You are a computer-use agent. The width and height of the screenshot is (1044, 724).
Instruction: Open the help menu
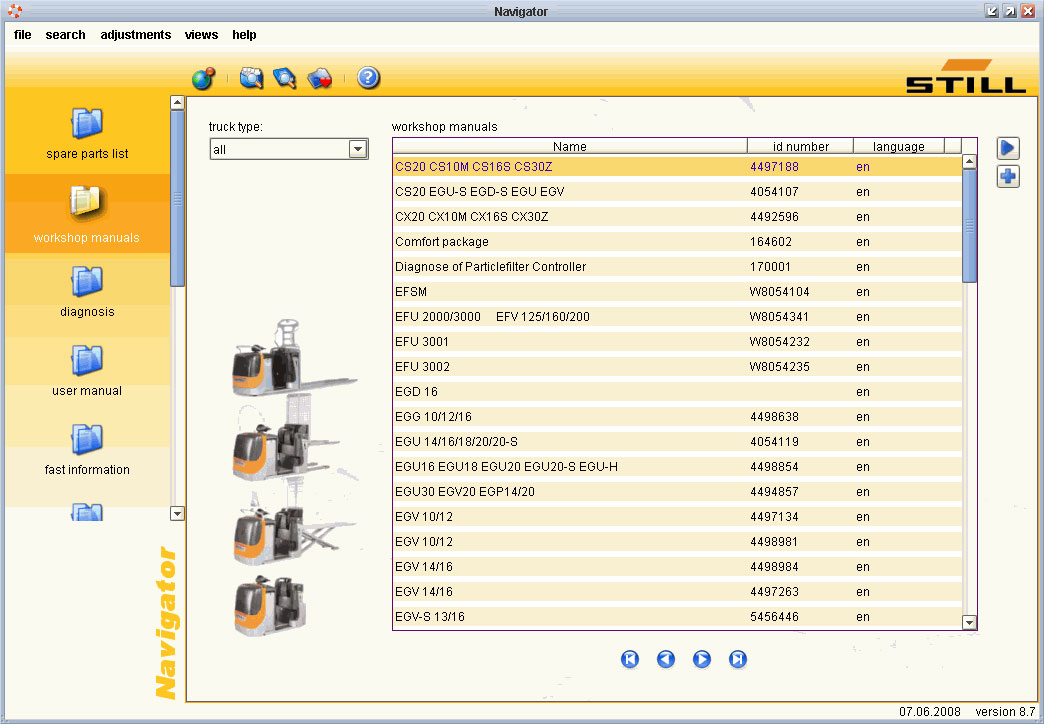click(244, 35)
